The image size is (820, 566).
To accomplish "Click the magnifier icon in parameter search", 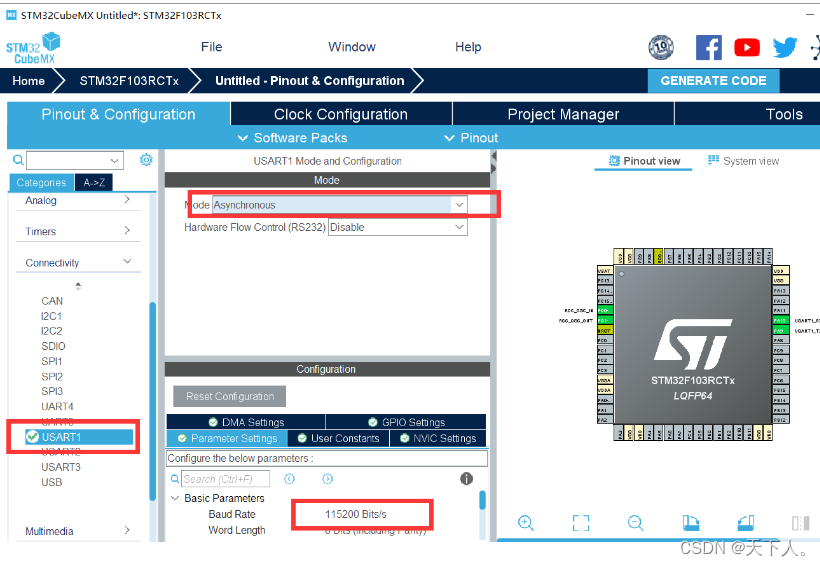I will tap(175, 479).
